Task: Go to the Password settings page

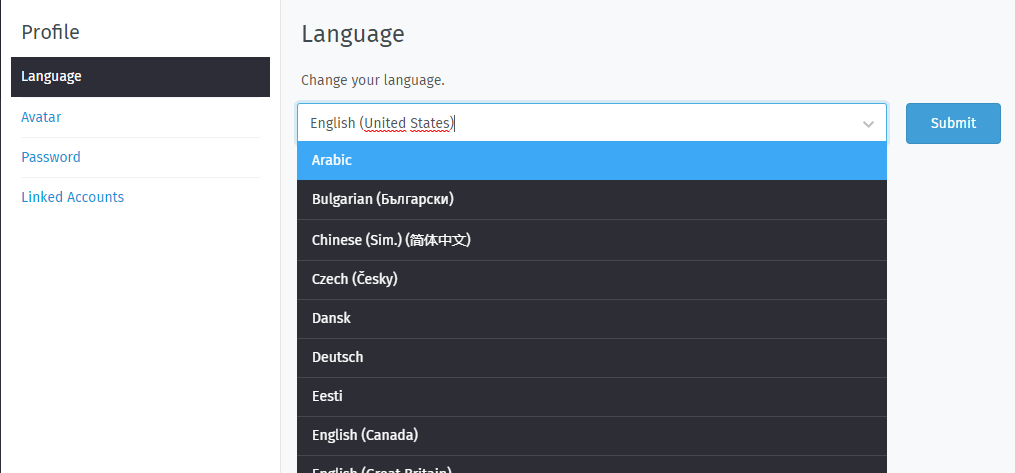Action: (51, 157)
